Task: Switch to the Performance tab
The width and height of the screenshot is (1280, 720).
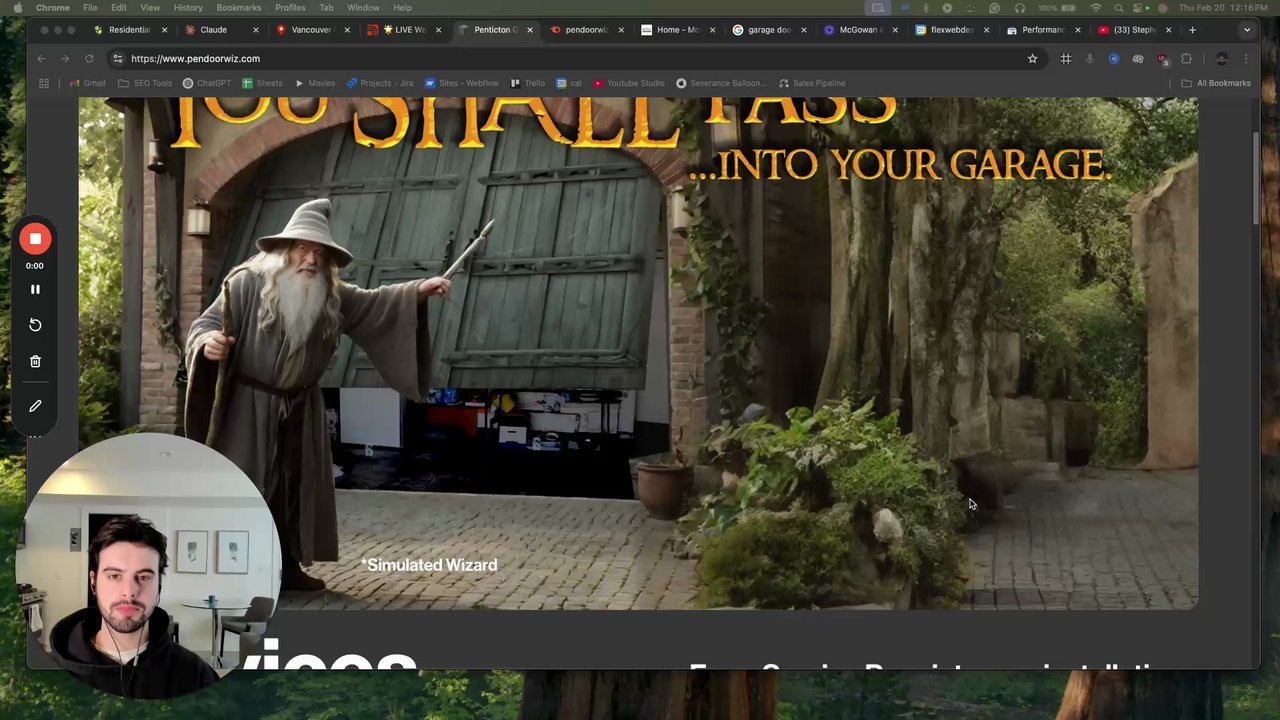Action: tap(1043, 30)
